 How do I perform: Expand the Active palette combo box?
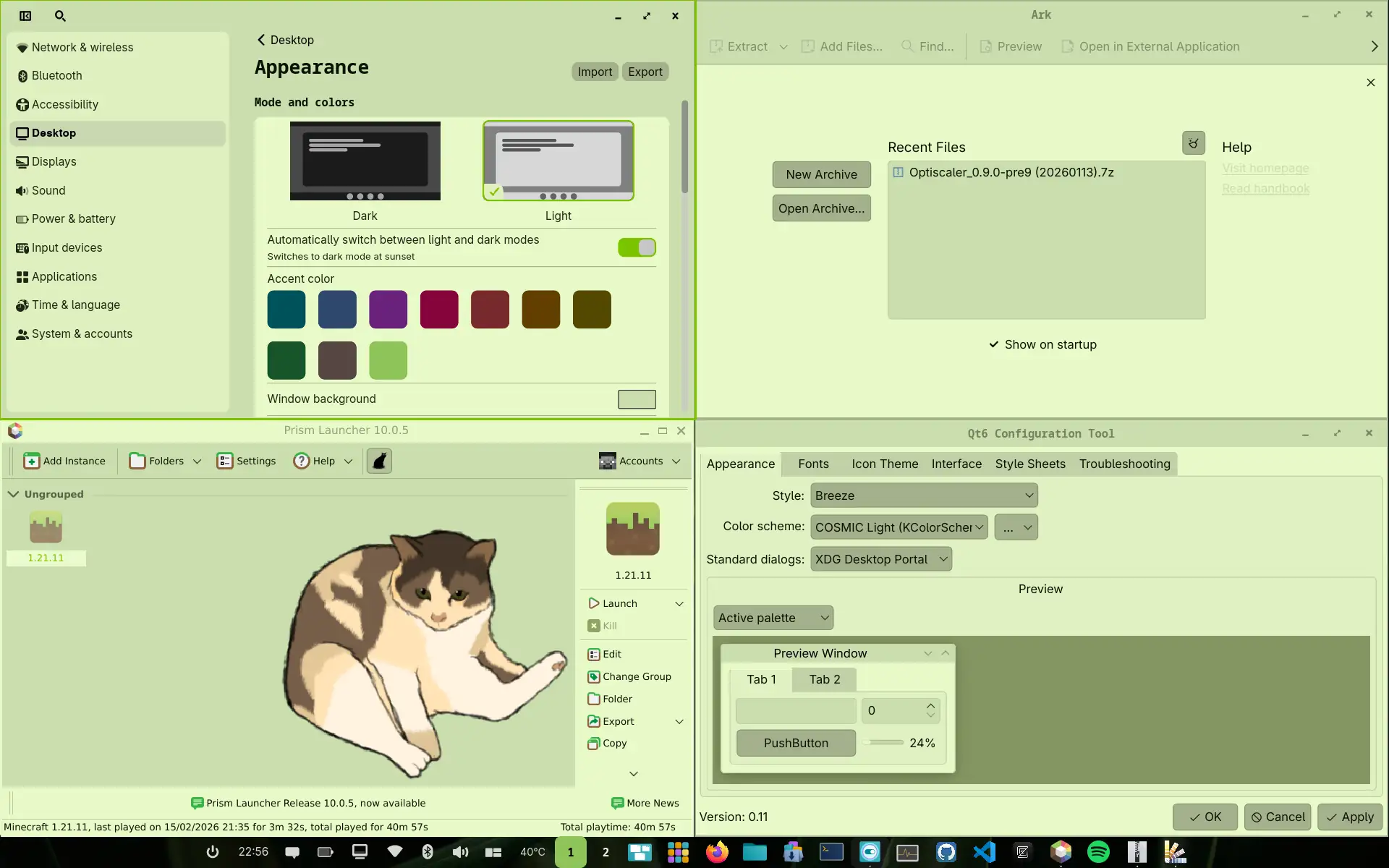click(773, 618)
